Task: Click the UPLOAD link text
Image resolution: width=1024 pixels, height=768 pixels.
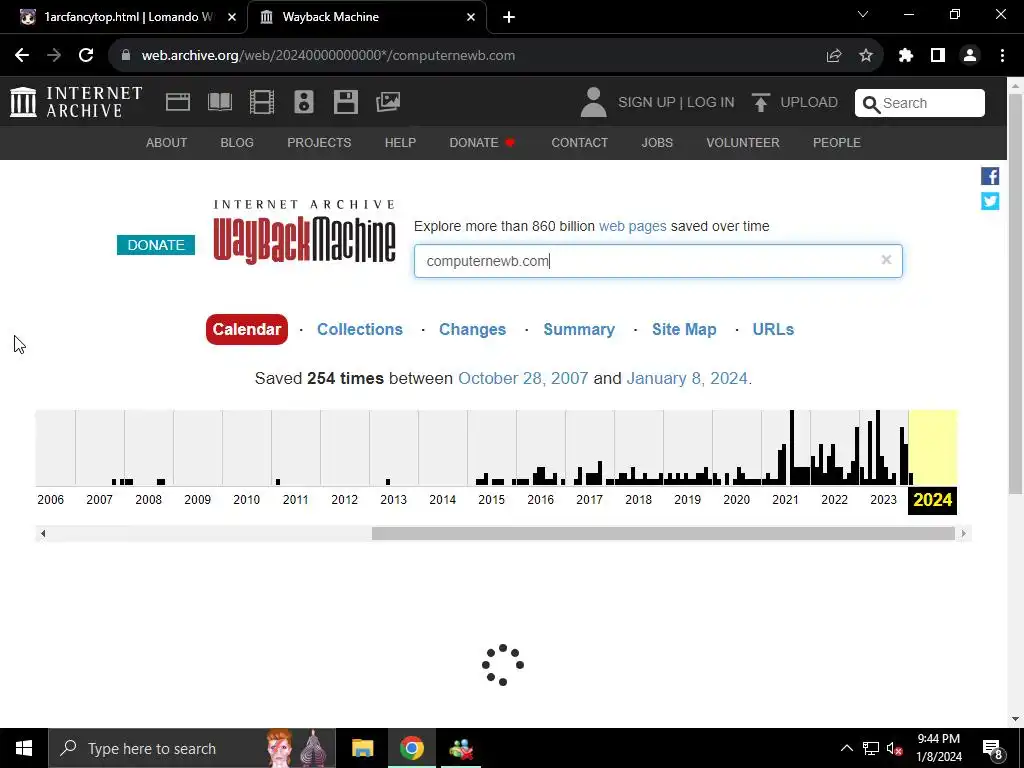Action: tap(808, 103)
